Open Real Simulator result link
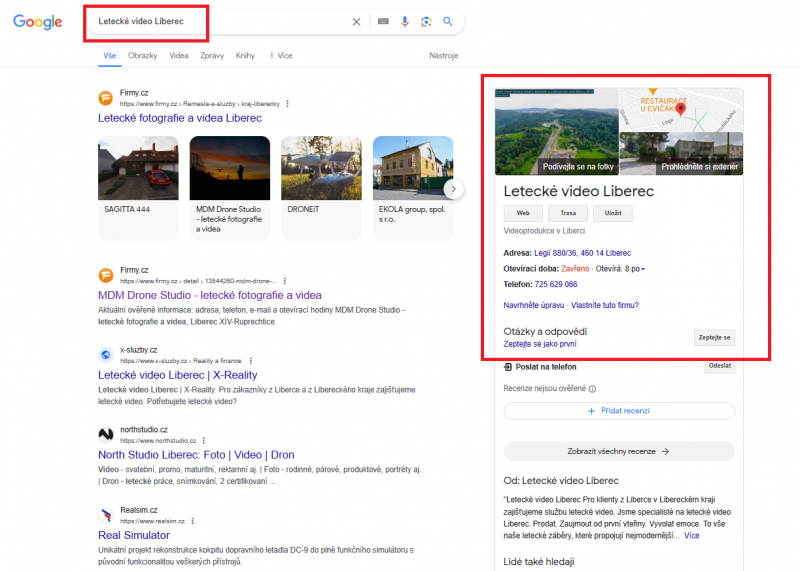The width and height of the screenshot is (800, 571). pos(134,535)
